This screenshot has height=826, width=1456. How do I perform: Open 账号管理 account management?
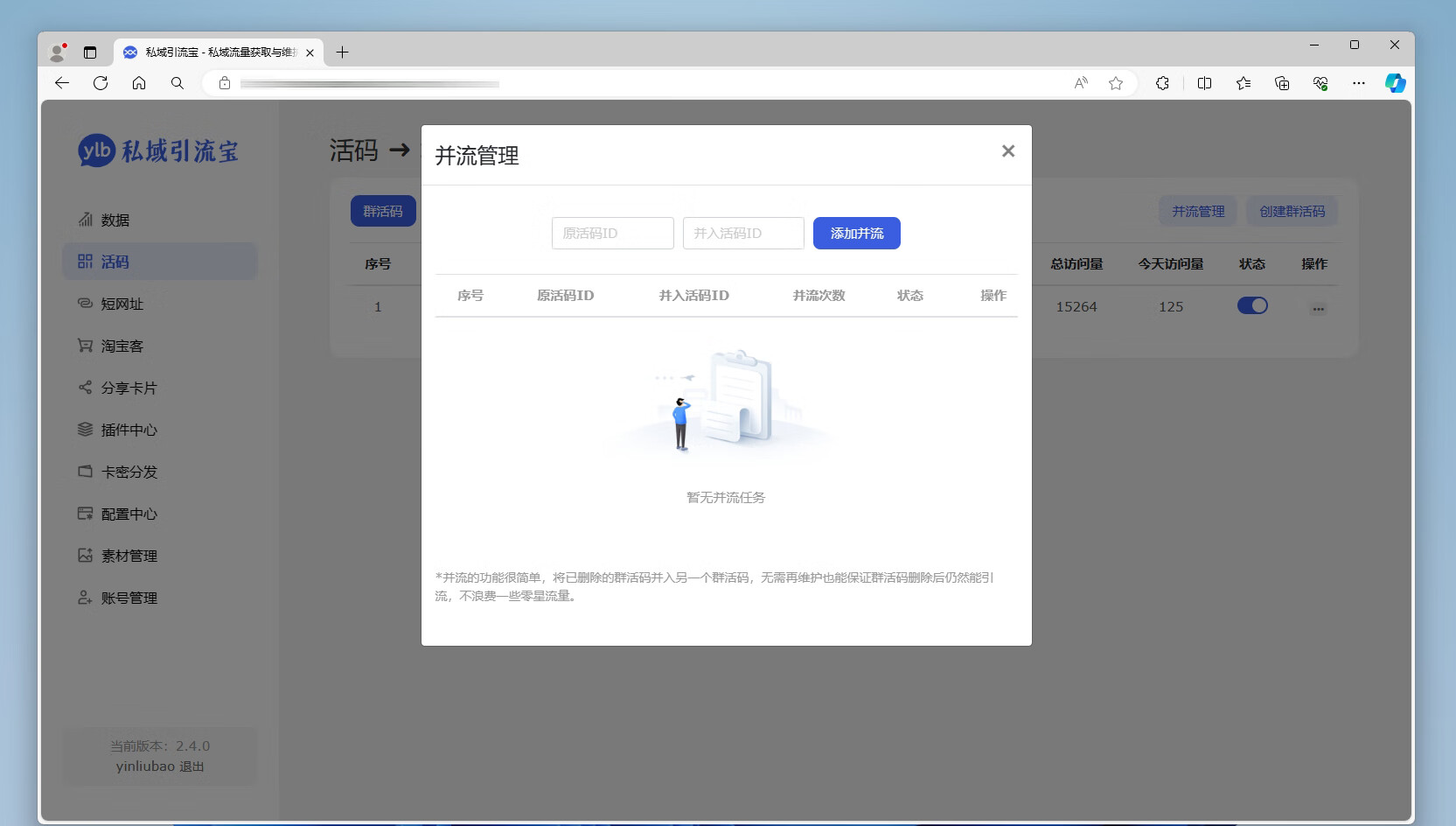(129, 598)
